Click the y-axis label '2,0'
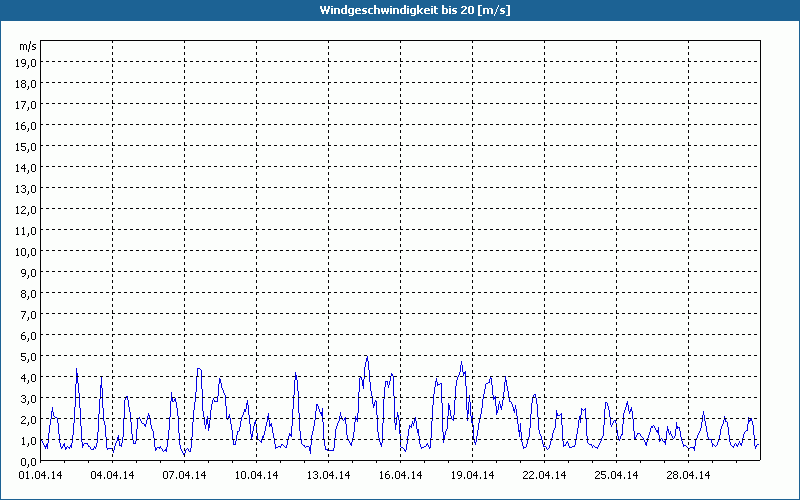The width and height of the screenshot is (800, 500). tap(29, 420)
